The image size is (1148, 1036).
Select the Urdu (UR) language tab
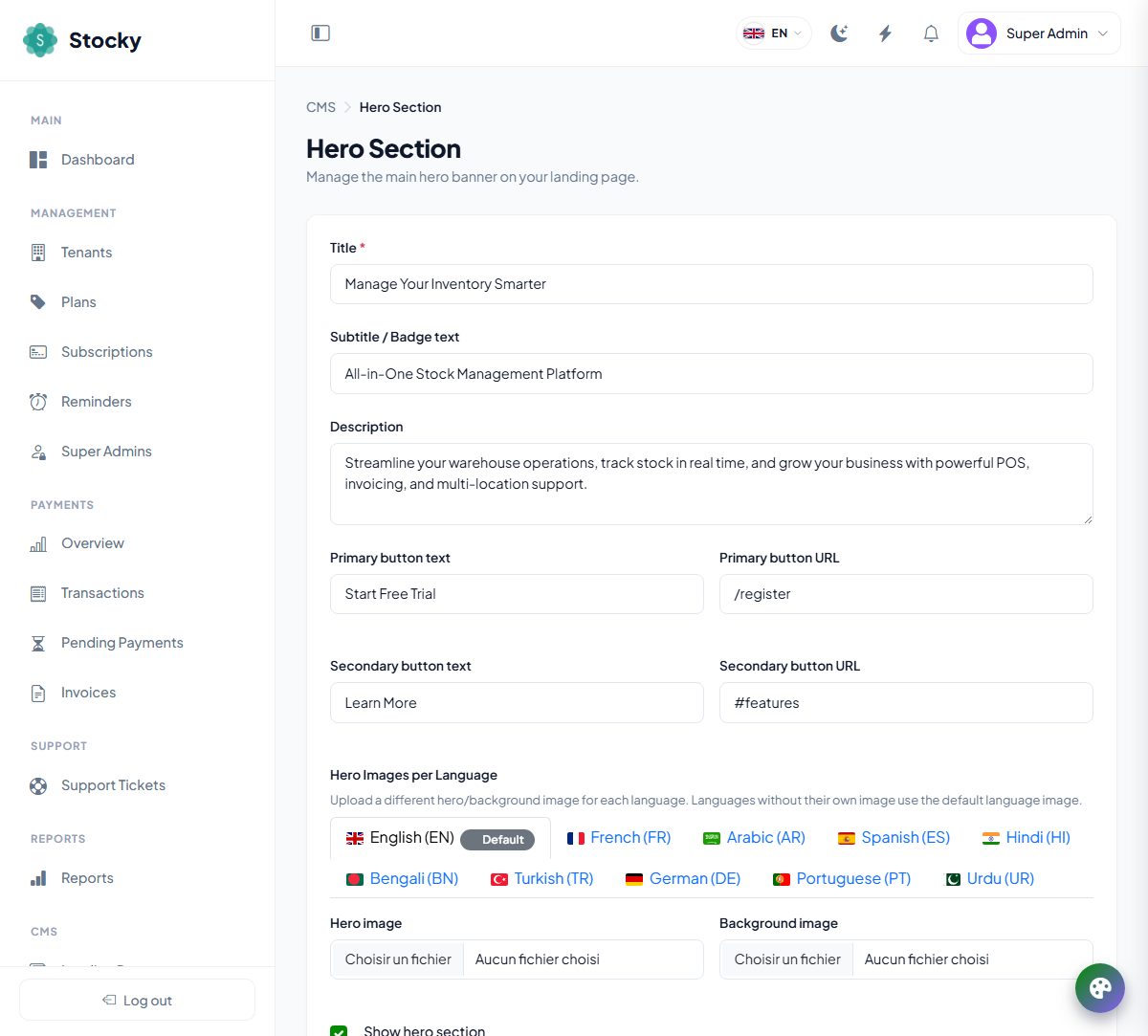(989, 878)
